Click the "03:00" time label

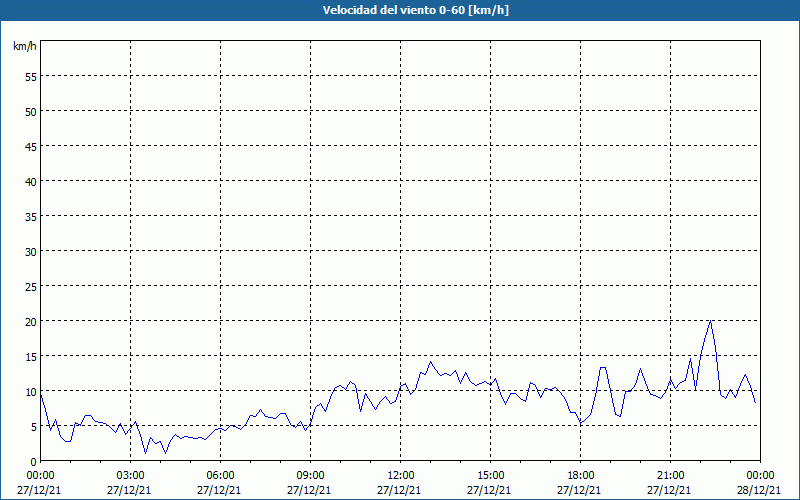[x=130, y=476]
